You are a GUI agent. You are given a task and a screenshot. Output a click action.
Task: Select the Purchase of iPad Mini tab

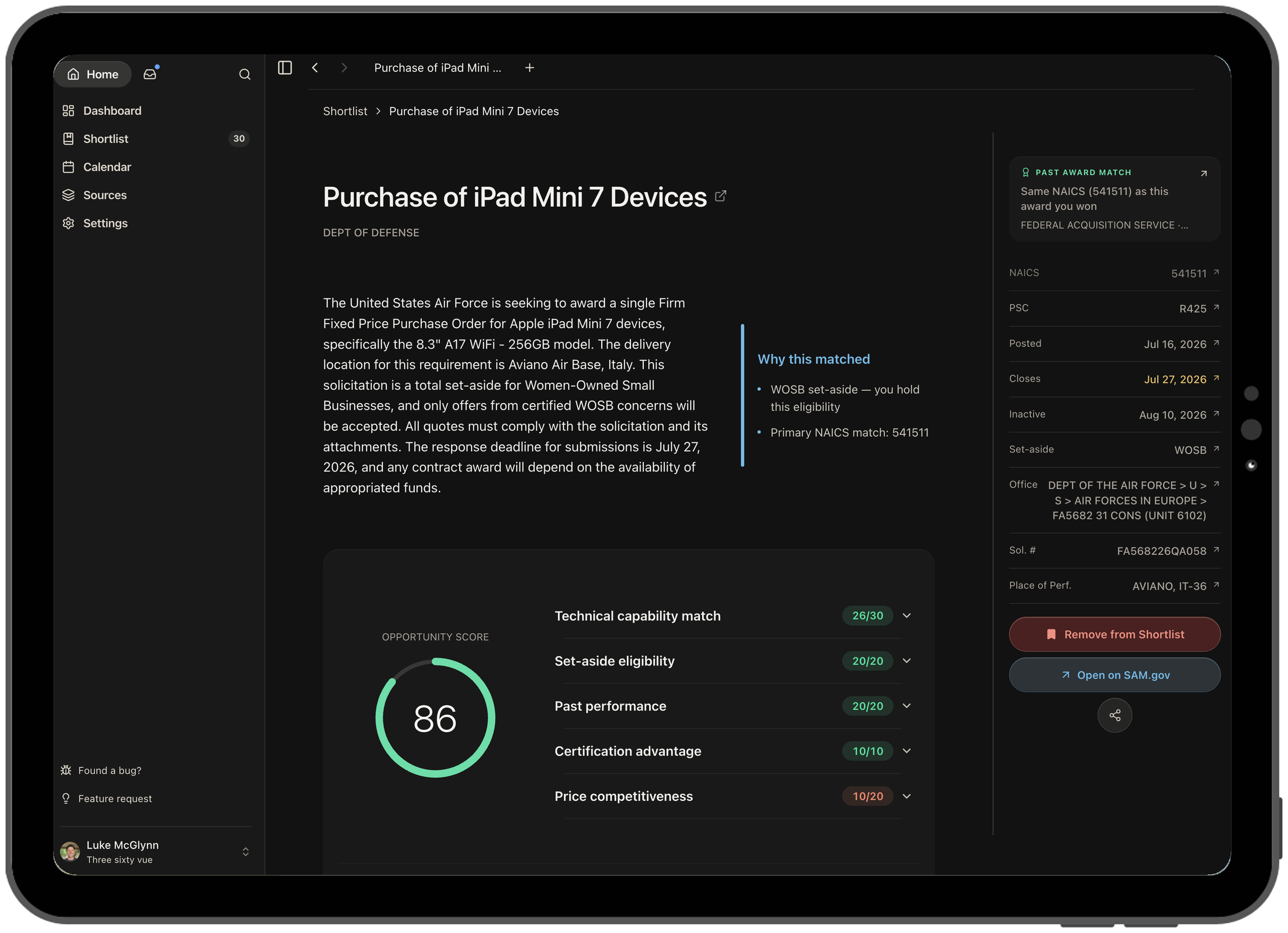pyautogui.click(x=437, y=67)
